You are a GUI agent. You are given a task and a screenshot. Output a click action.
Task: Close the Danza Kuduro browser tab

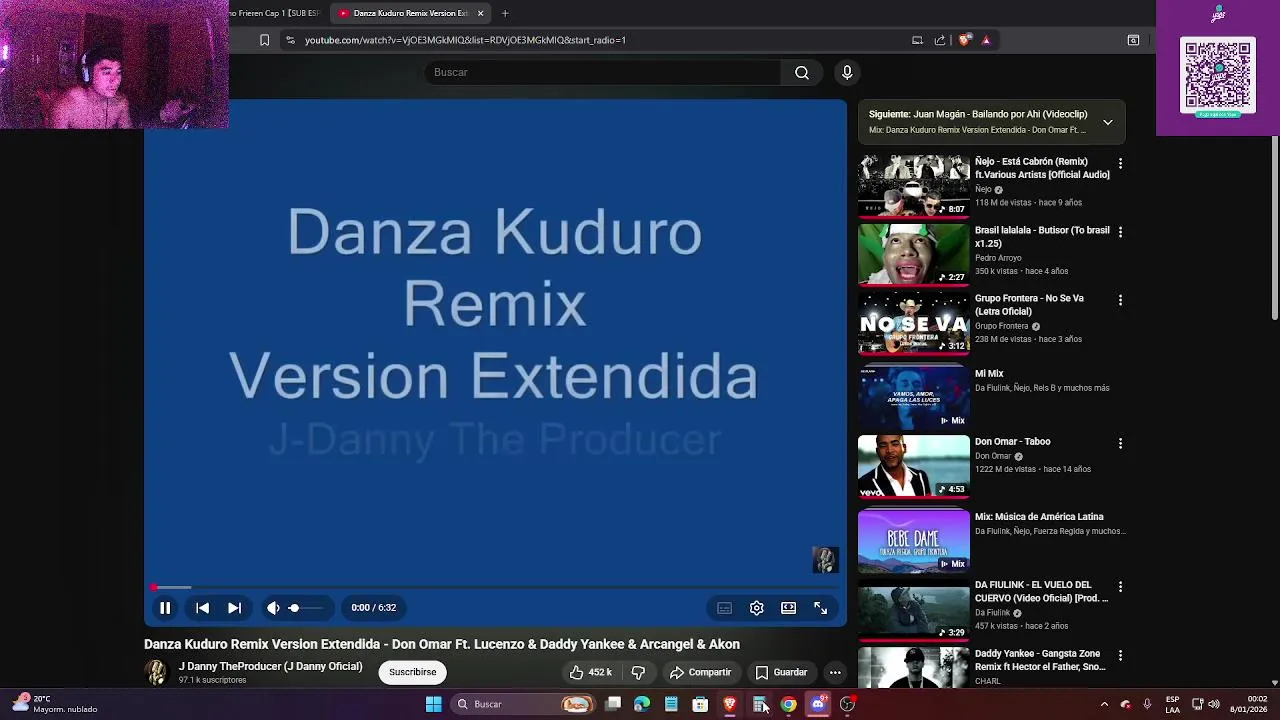tap(480, 13)
